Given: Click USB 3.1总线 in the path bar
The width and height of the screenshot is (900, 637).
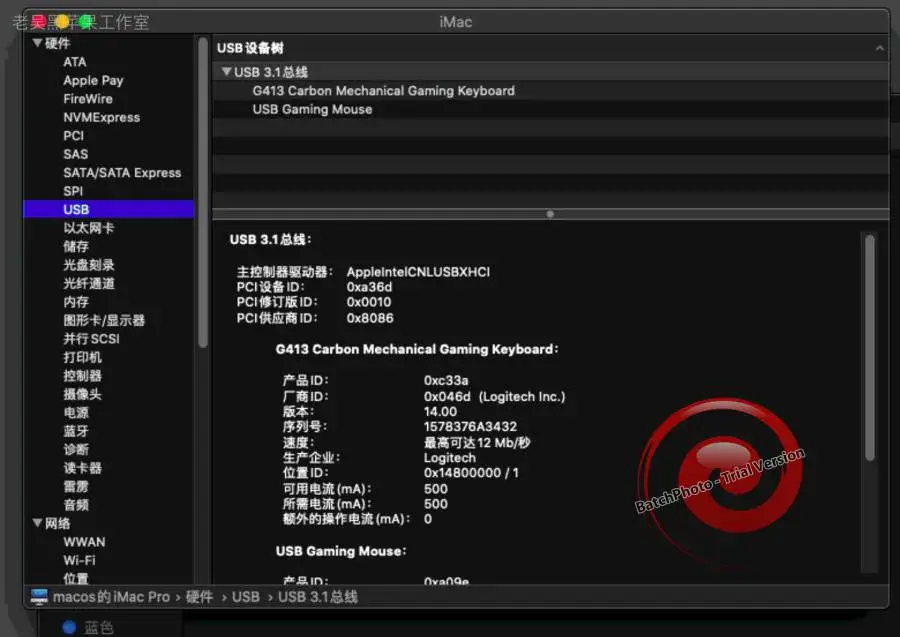Looking at the screenshot, I should 318,597.
